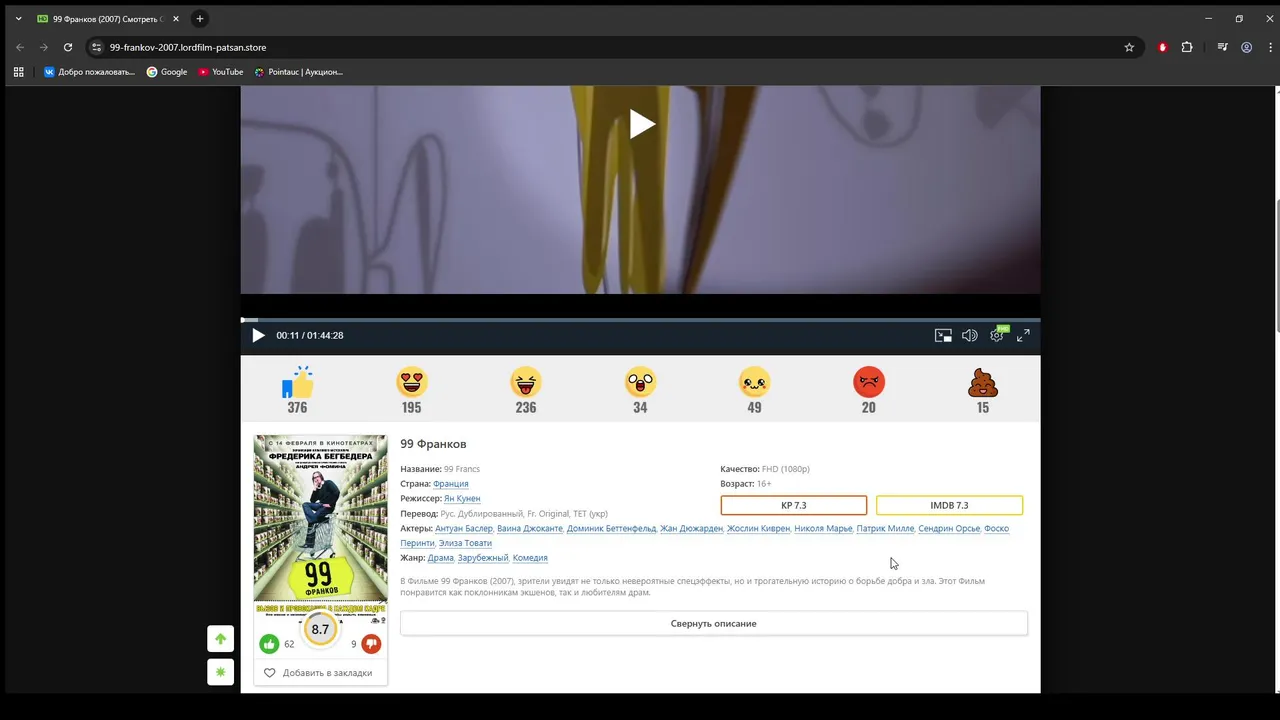Image resolution: width=1280 pixels, height=720 pixels.
Task: Open actor Антуан Баслер link
Action: pyautogui.click(x=464, y=529)
